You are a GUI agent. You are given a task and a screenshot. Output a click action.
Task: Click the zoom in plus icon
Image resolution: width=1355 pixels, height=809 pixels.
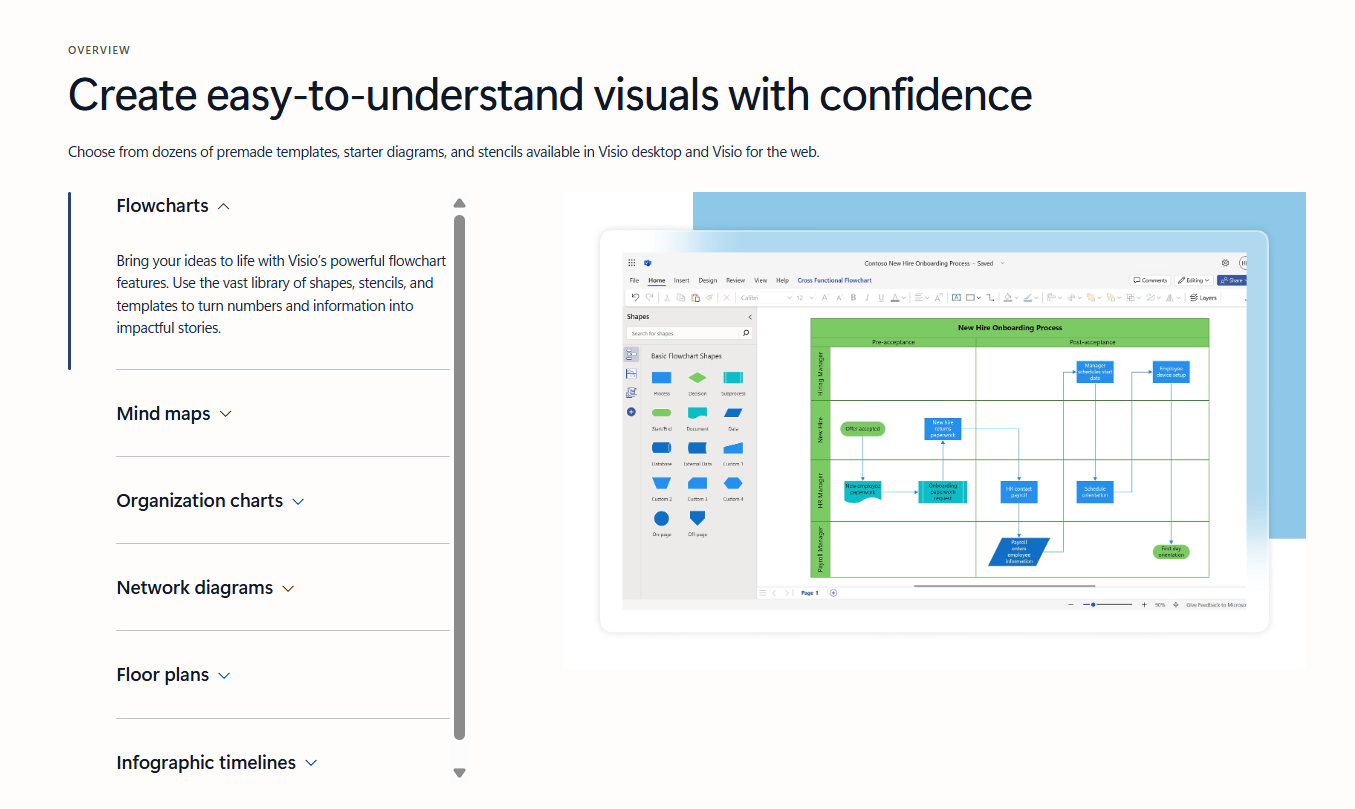pyautogui.click(x=1144, y=604)
